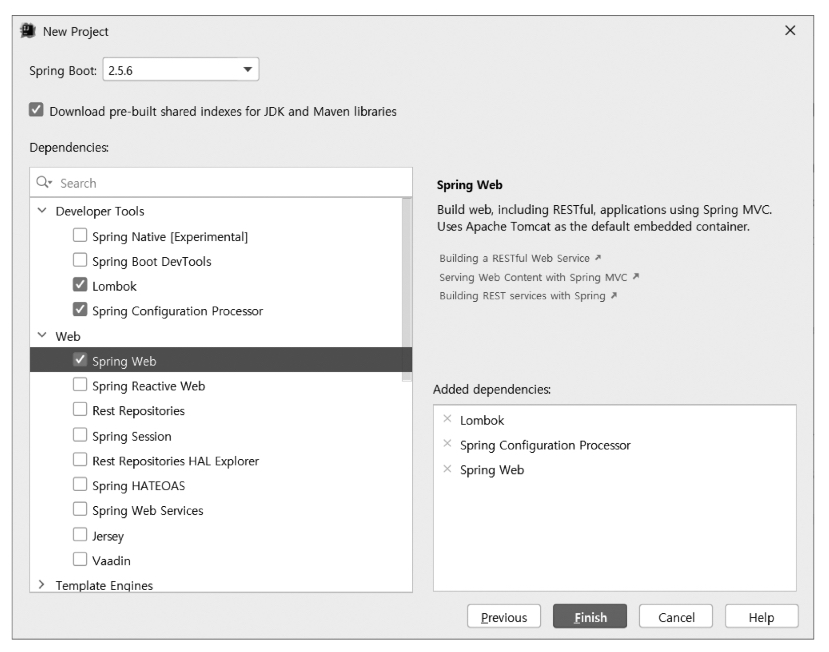Select the Web category label

(x=68, y=336)
